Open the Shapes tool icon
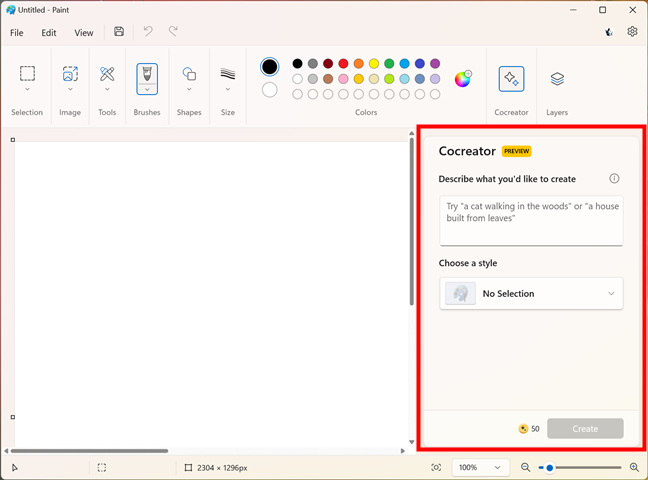This screenshot has height=480, width=648. 189,74
